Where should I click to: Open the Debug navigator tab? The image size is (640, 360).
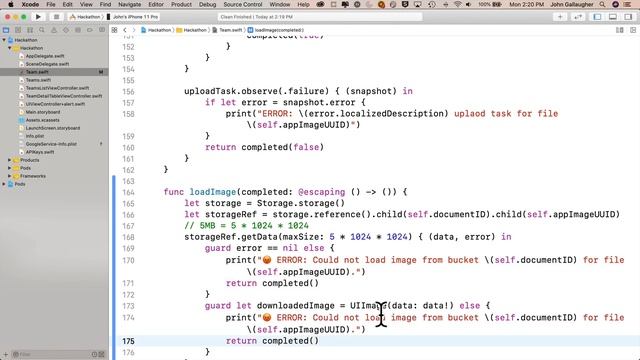point(78,30)
